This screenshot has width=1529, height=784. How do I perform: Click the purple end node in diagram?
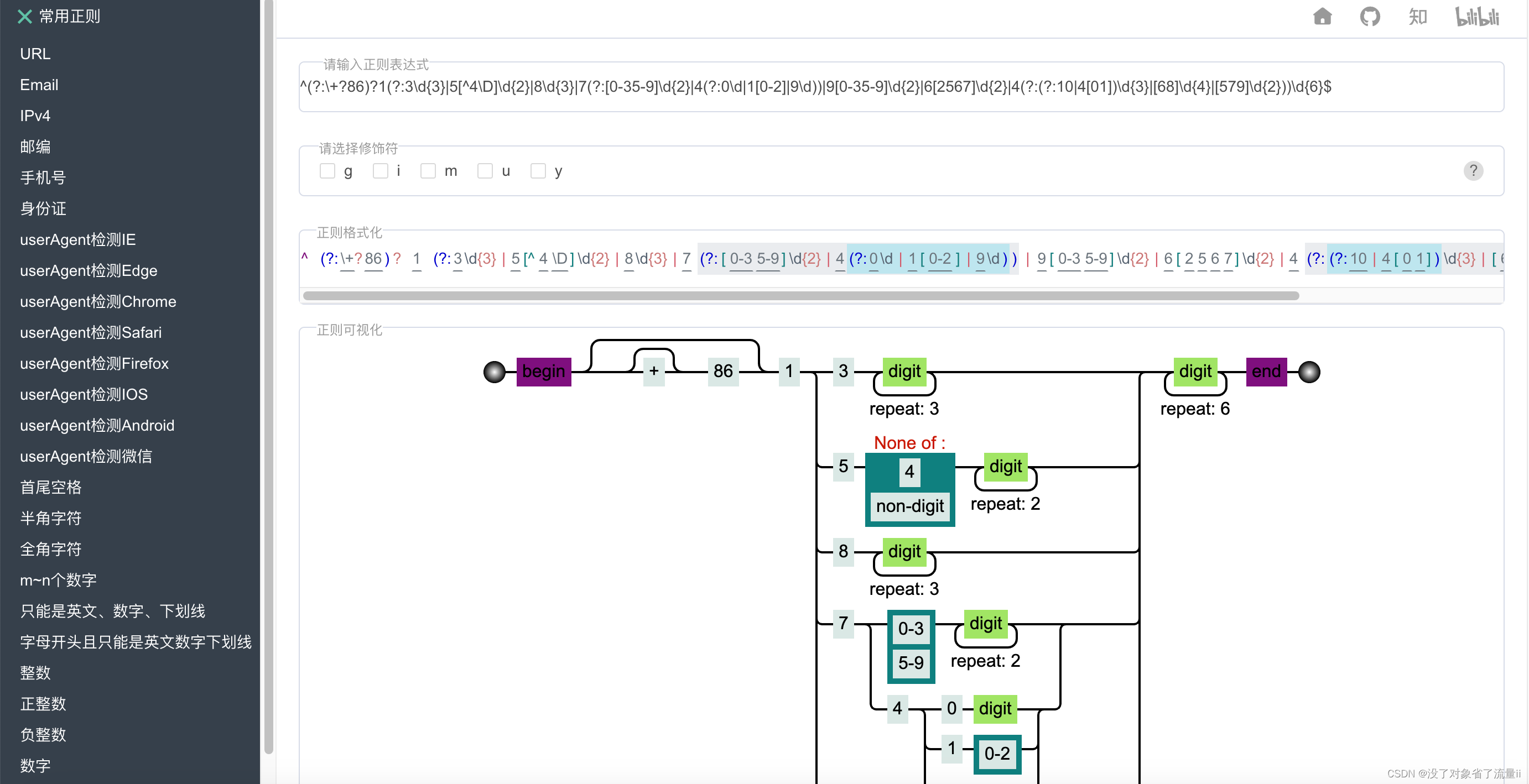[1266, 372]
